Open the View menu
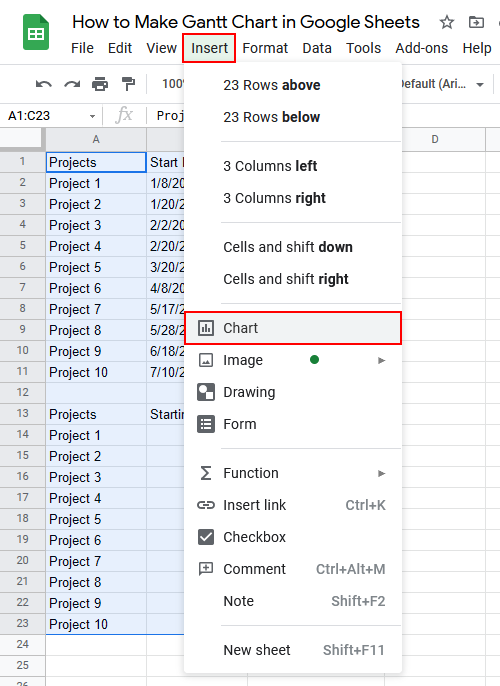The height and width of the screenshot is (686, 500). coord(161,48)
